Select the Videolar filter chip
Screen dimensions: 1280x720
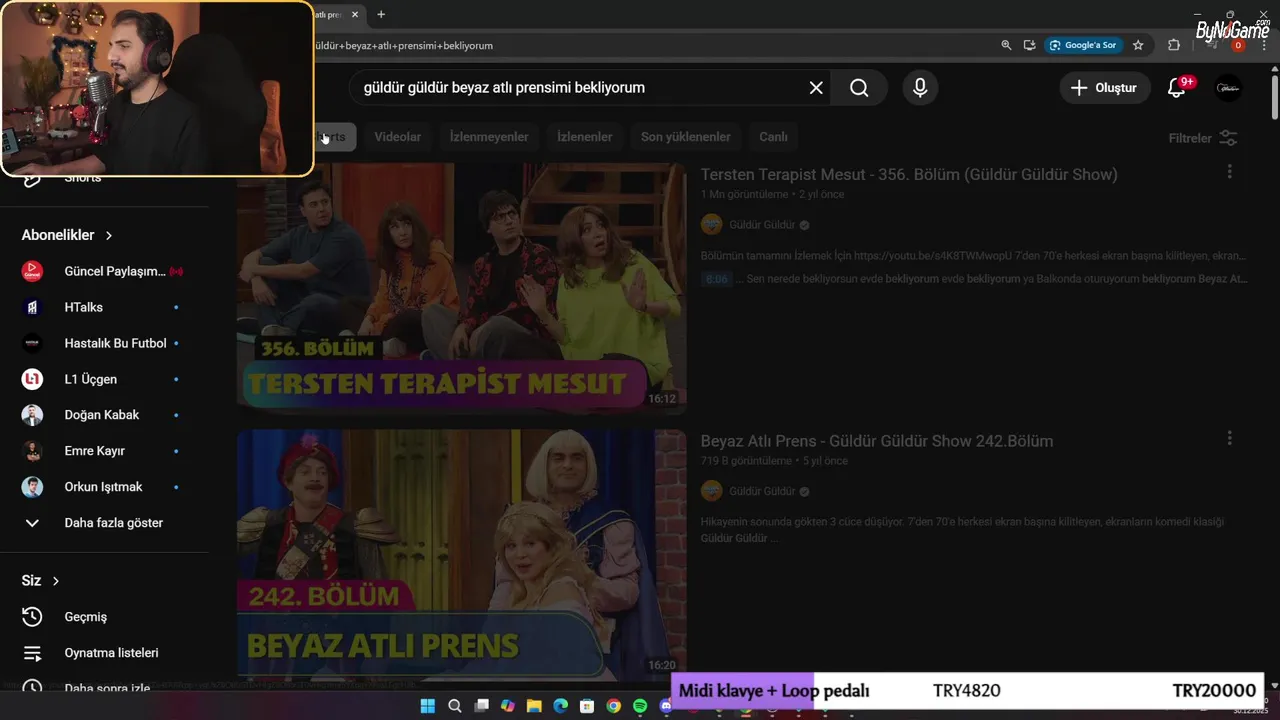pos(397,137)
